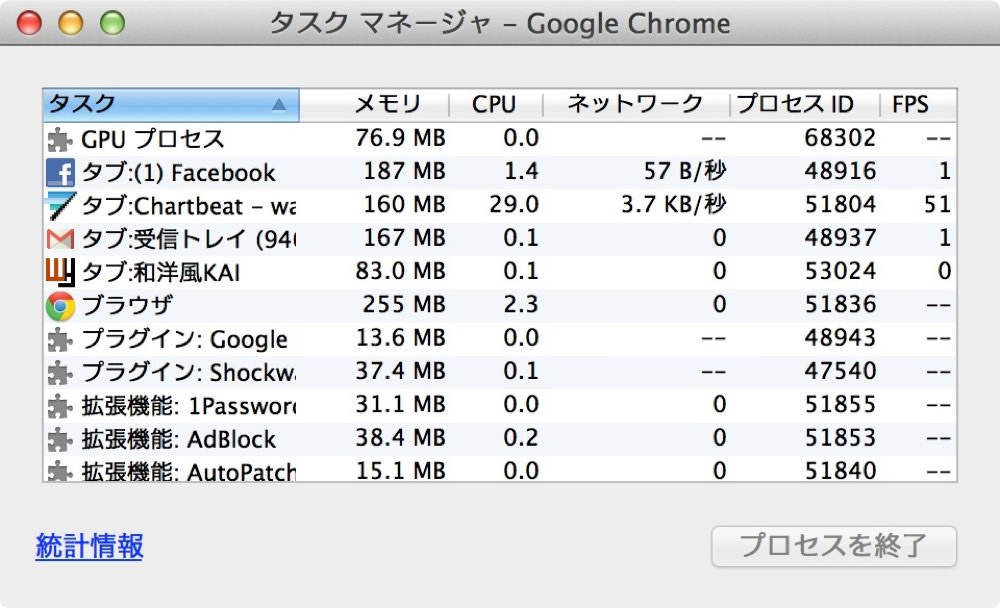This screenshot has width=1000, height=608.
Task: Select the タブ:Chartbeat row
Action: pyautogui.click(x=500, y=205)
